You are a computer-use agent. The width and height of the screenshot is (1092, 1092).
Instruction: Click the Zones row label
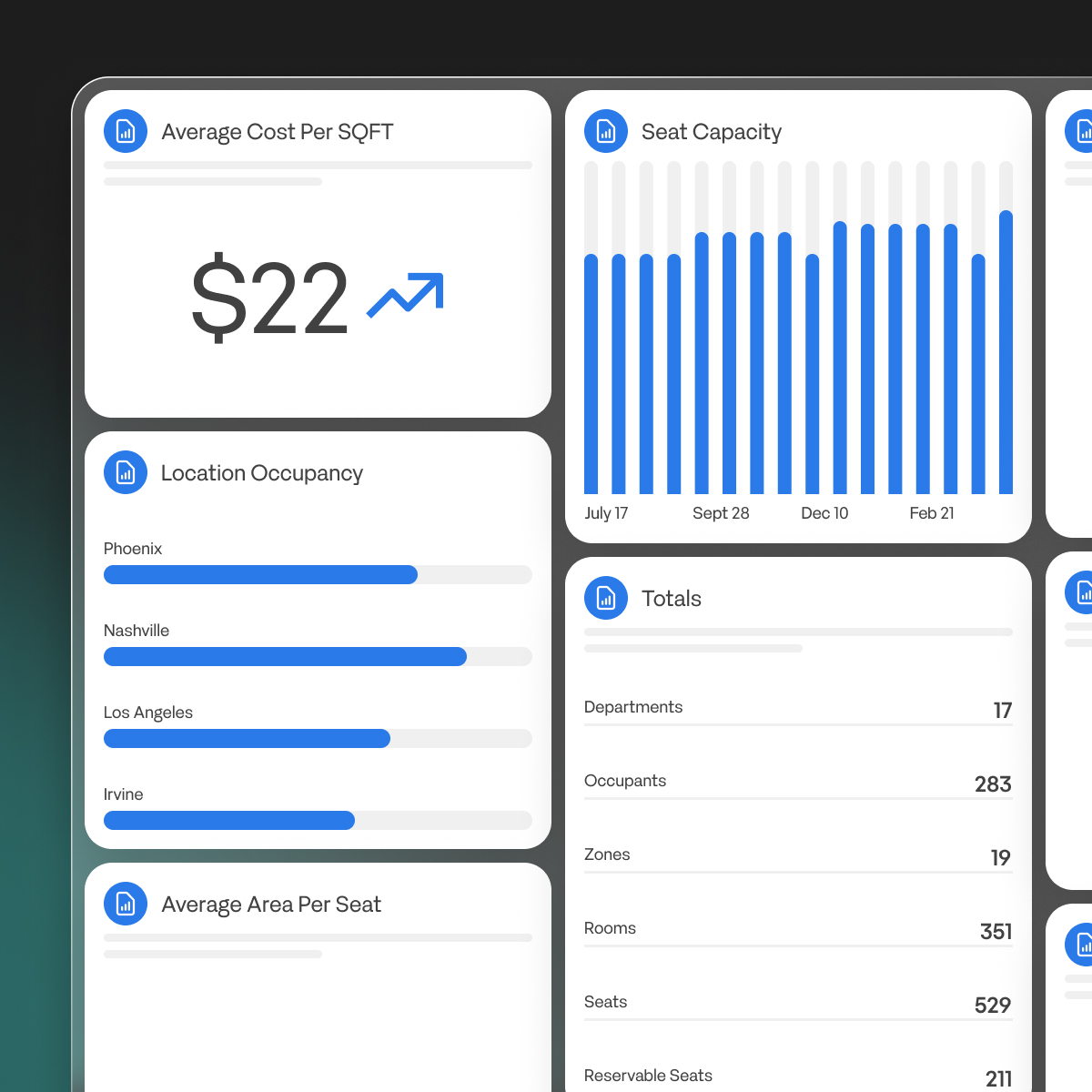click(607, 854)
